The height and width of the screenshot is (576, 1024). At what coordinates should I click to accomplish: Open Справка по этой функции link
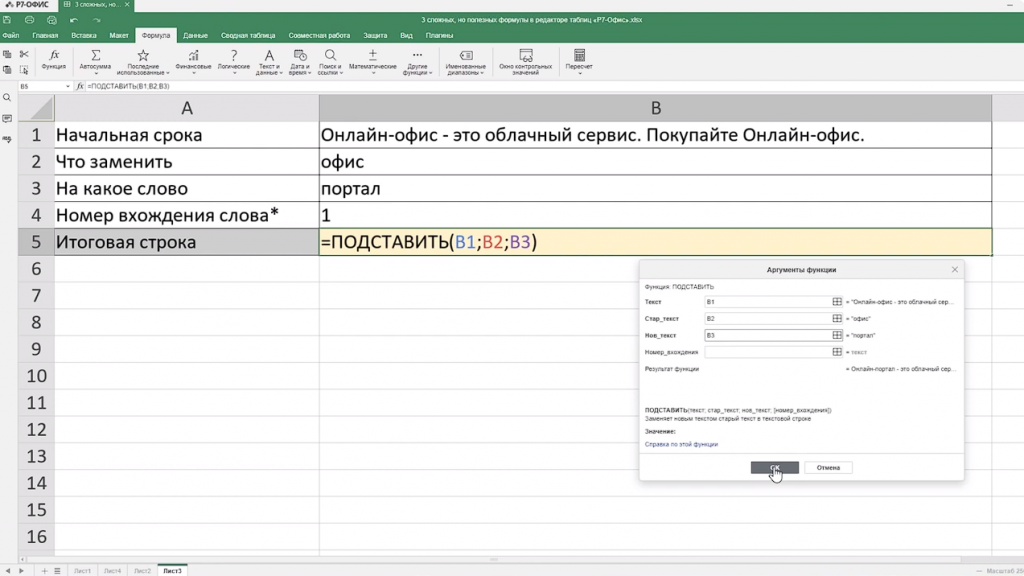tap(681, 444)
